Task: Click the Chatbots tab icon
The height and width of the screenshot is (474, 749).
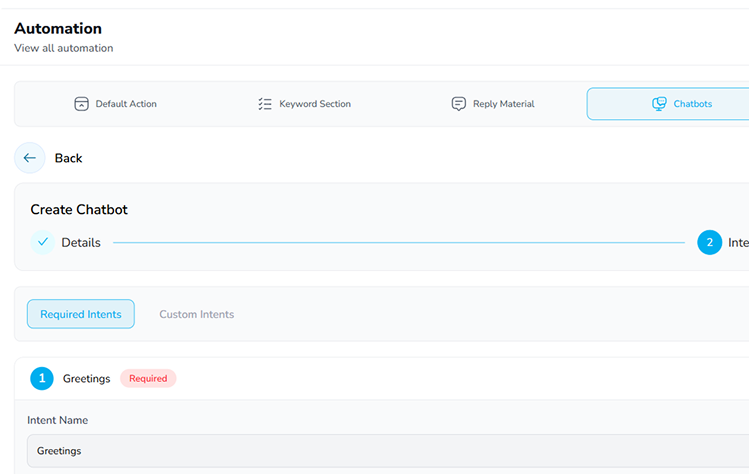Action: pos(659,104)
